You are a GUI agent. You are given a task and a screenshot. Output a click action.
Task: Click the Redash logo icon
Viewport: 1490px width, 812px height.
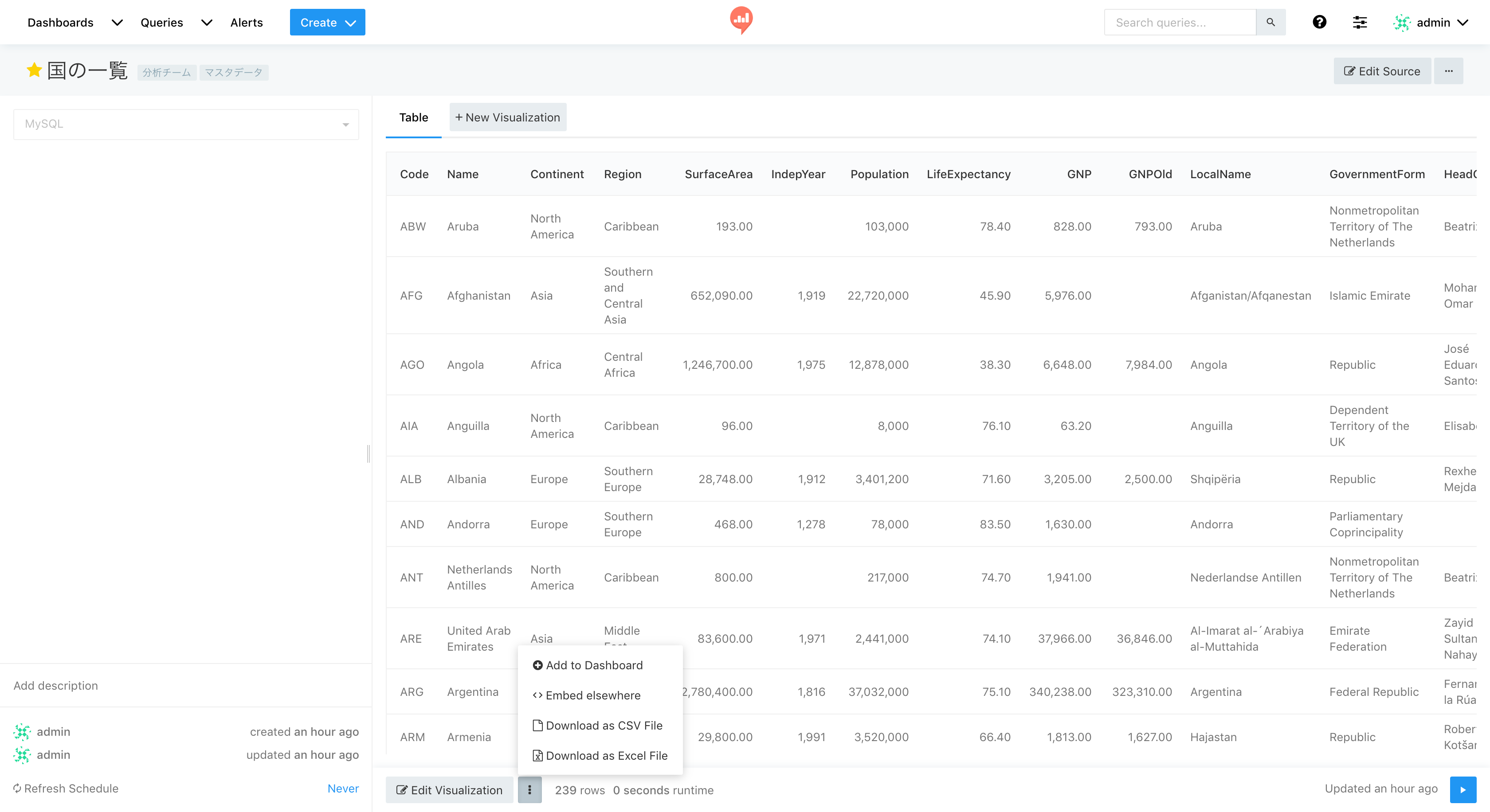(x=741, y=20)
